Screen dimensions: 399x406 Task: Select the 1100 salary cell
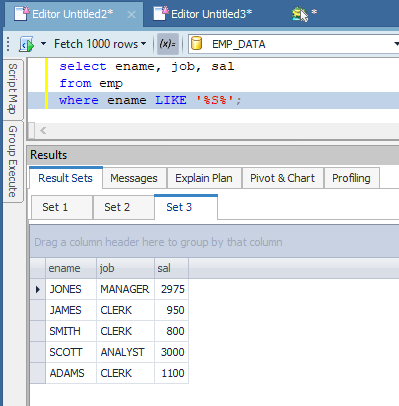tap(171, 373)
